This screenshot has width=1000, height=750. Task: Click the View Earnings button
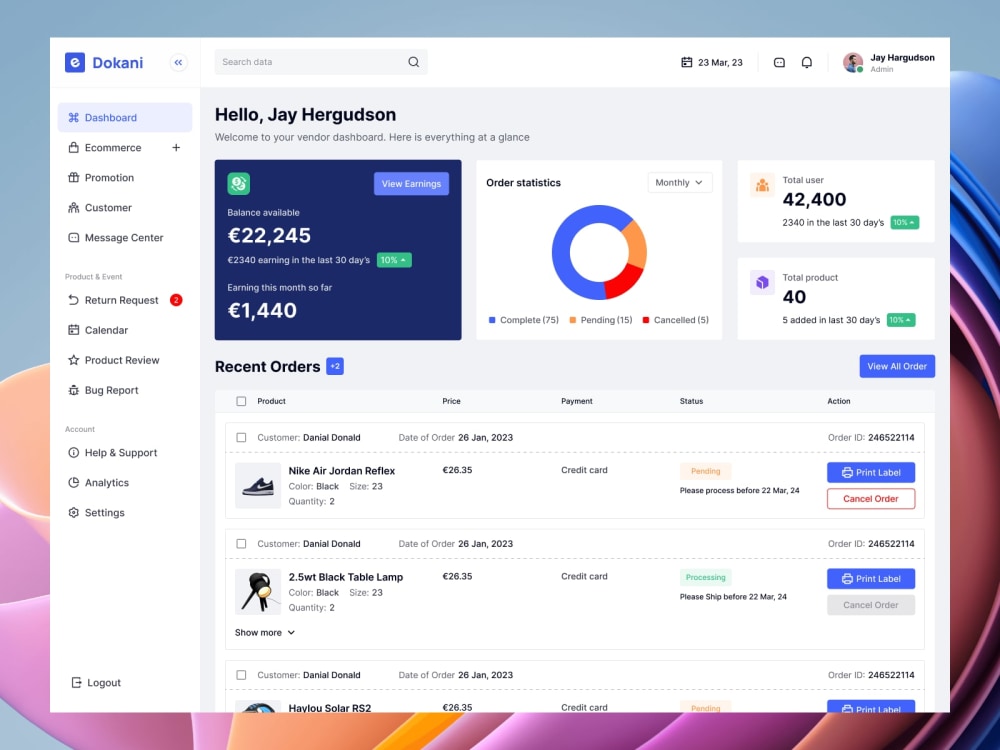411,184
